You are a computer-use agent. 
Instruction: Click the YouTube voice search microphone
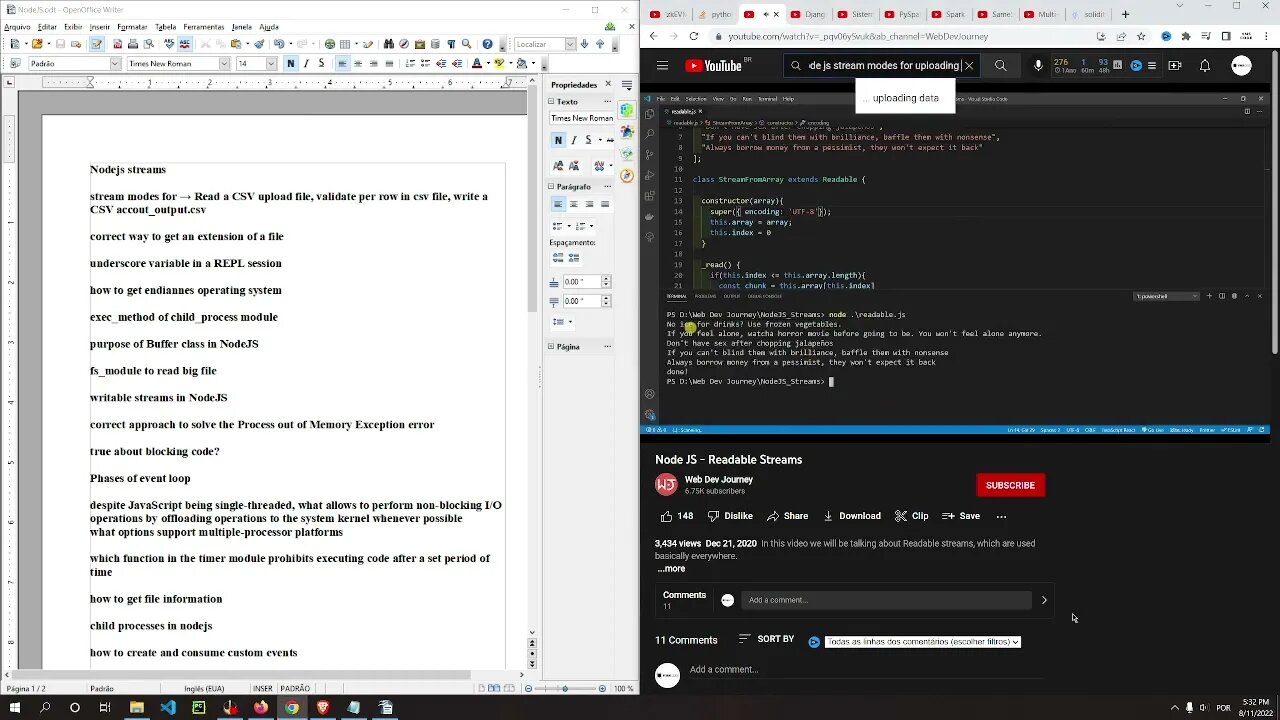point(1038,66)
